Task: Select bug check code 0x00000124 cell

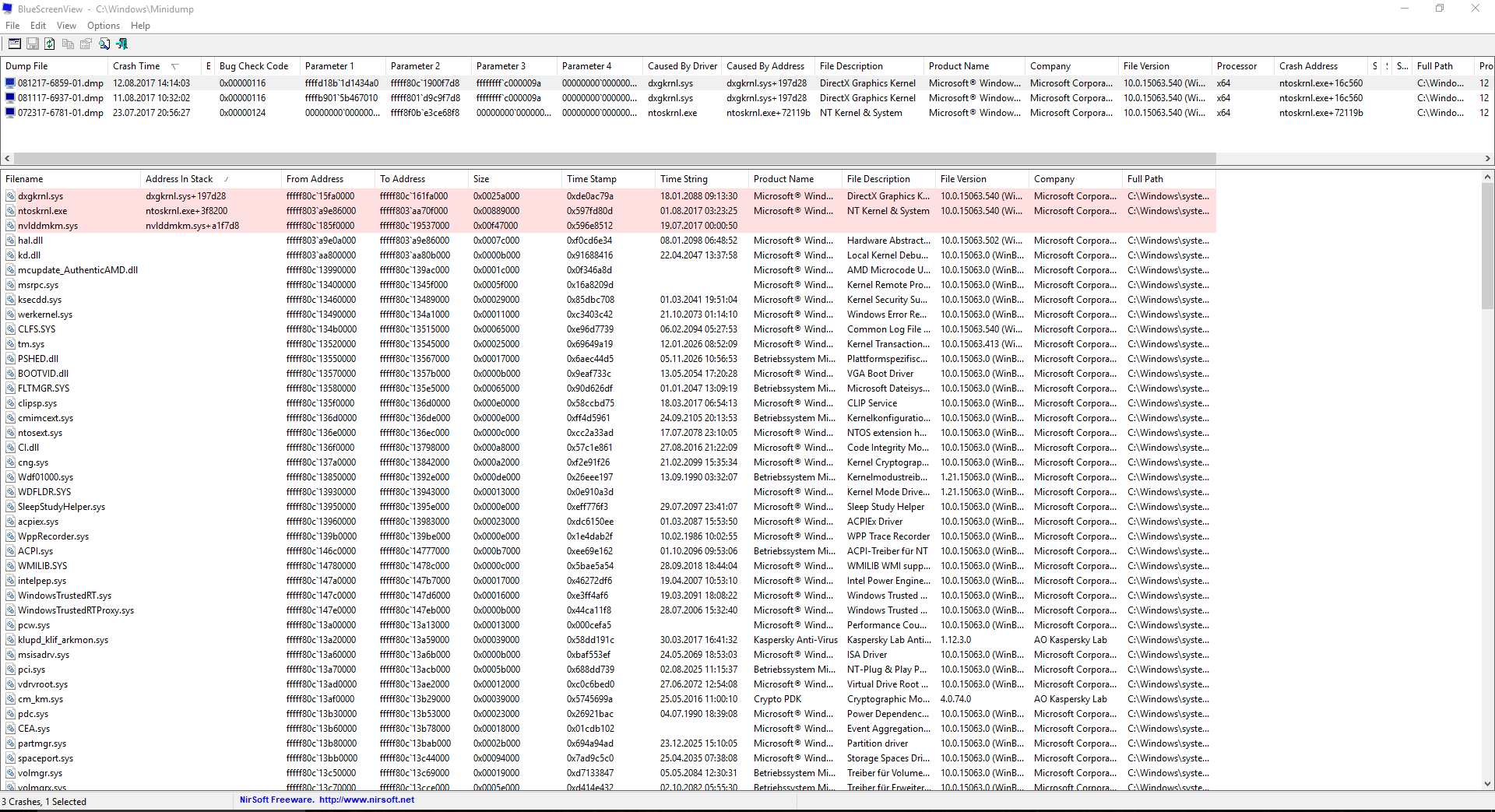Action: coord(242,113)
